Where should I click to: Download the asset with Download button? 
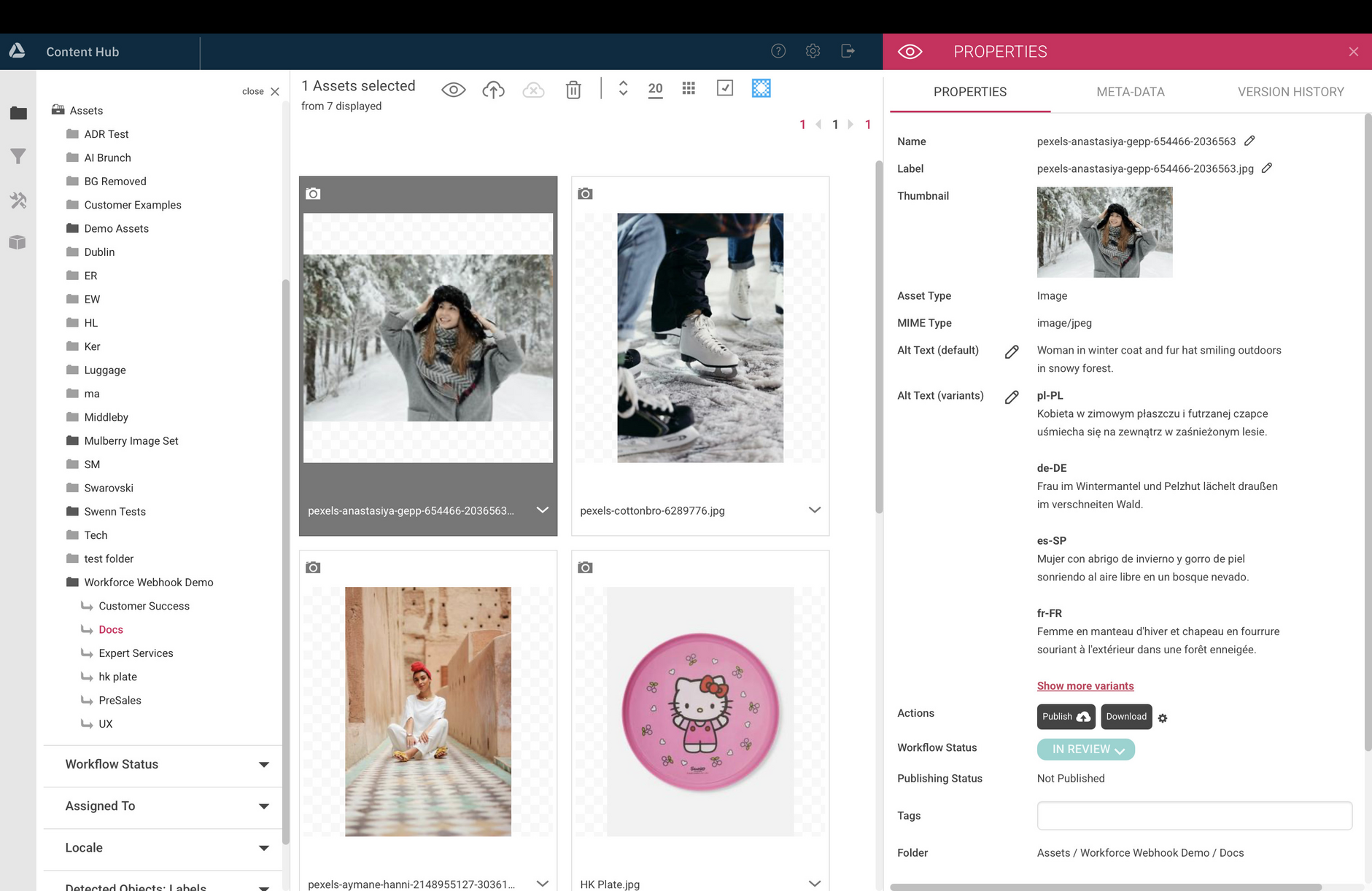click(1125, 717)
